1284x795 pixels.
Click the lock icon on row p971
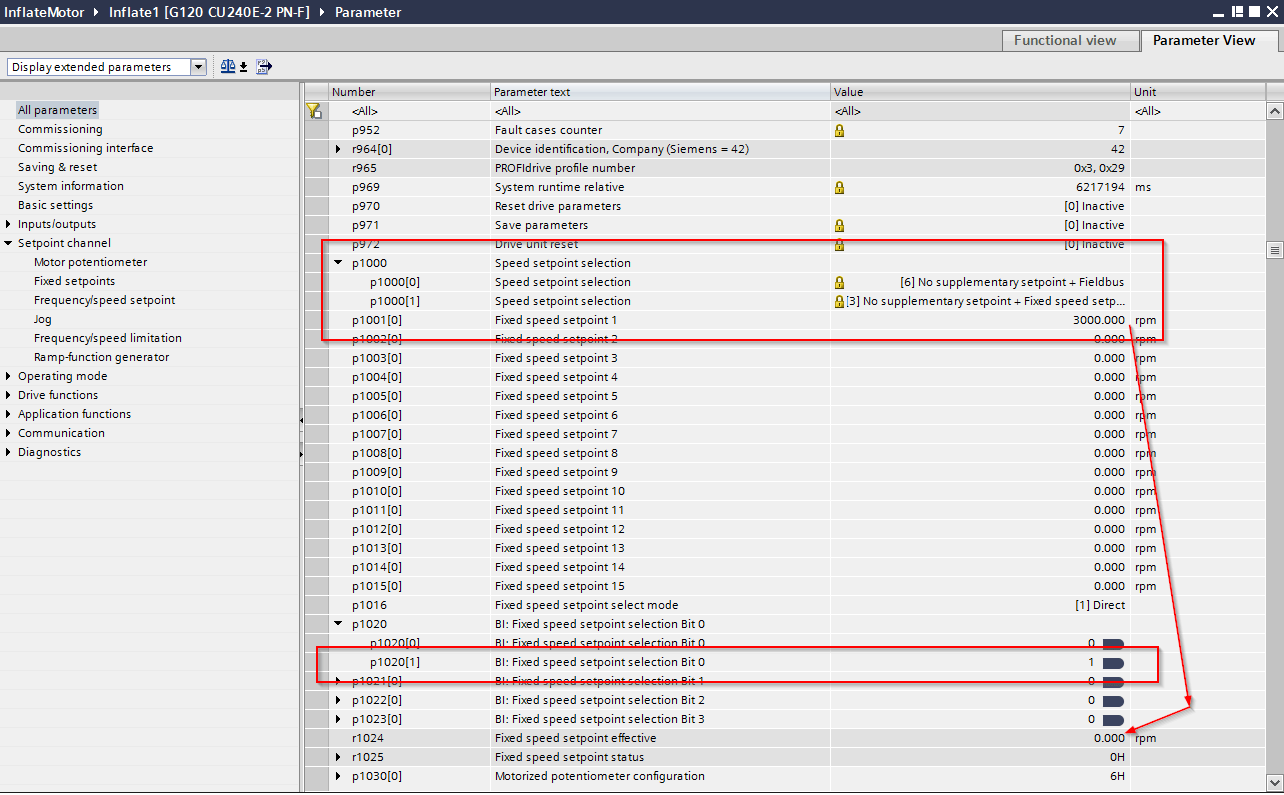(x=839, y=225)
